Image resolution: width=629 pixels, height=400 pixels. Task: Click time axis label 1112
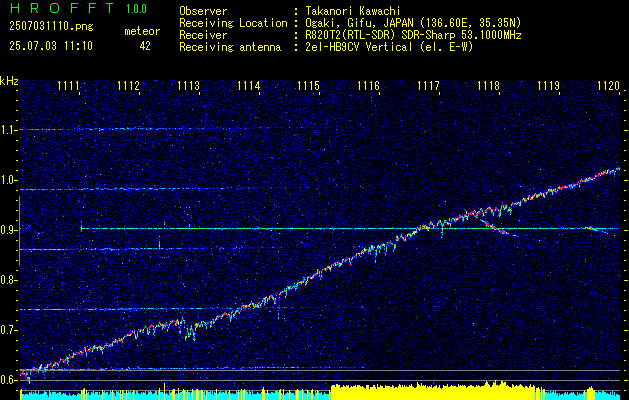coord(129,85)
